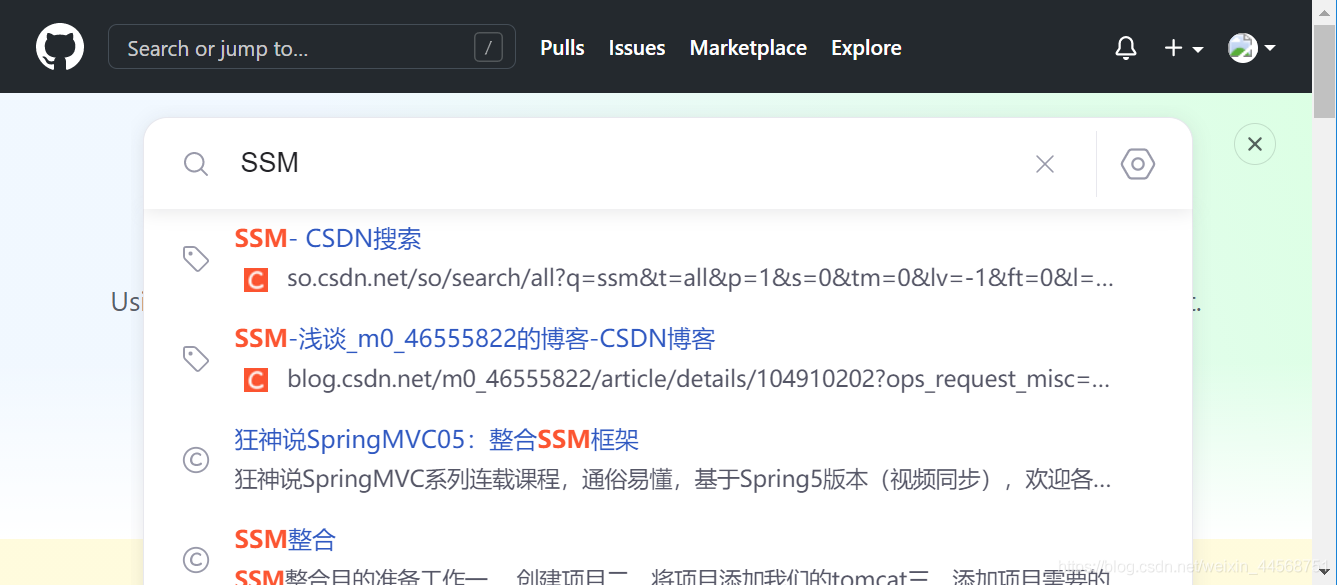
Task: Open the 'SSM整合' result
Action: [285, 539]
